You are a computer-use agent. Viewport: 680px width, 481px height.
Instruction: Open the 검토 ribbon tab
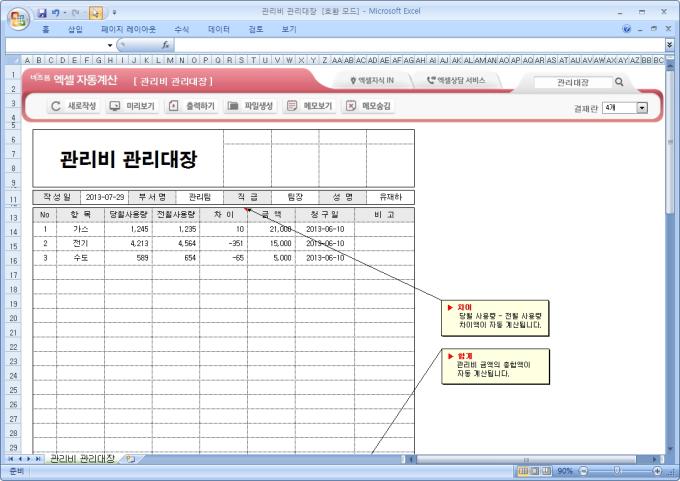tap(255, 29)
